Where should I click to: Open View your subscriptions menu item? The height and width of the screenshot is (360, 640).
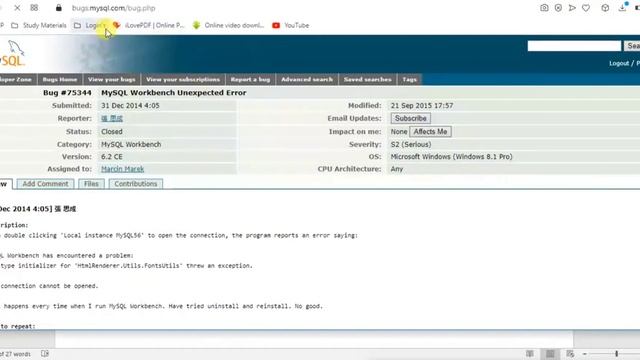[183, 79]
